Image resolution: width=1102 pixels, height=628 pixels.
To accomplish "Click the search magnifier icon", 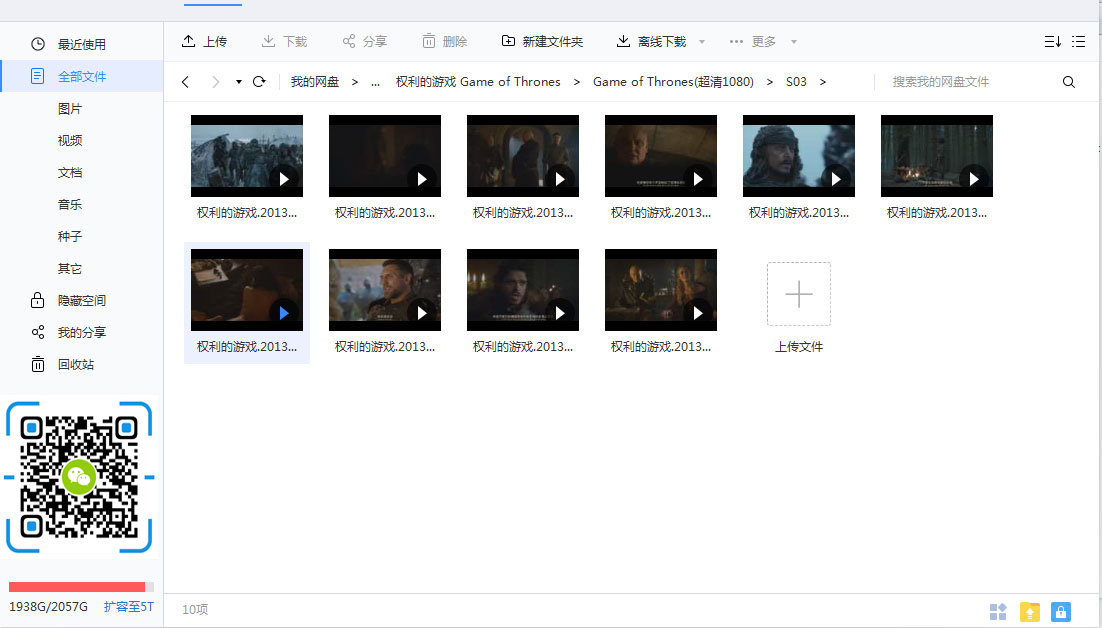I will 1068,82.
